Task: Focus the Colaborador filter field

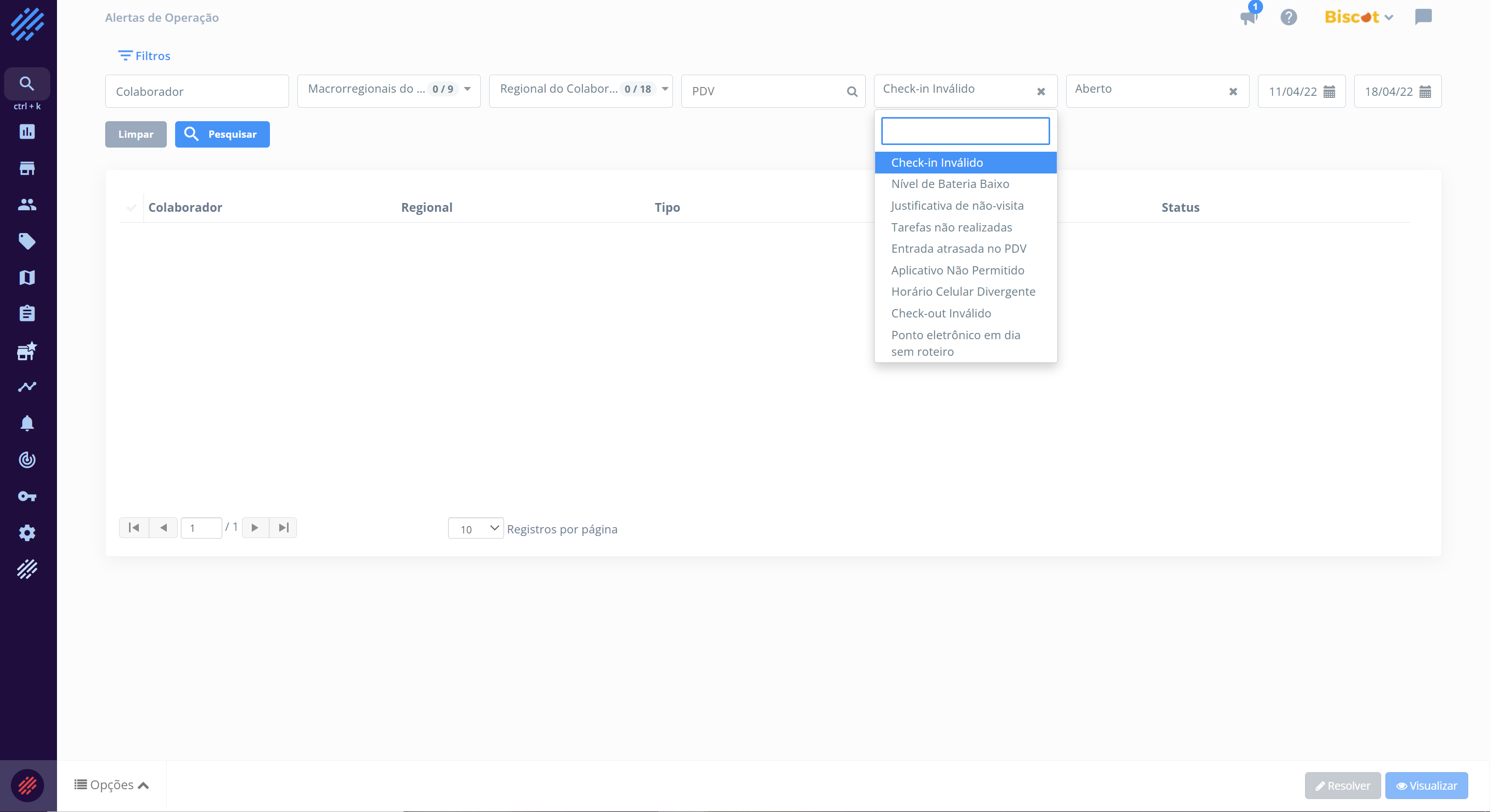Action: tap(197, 91)
